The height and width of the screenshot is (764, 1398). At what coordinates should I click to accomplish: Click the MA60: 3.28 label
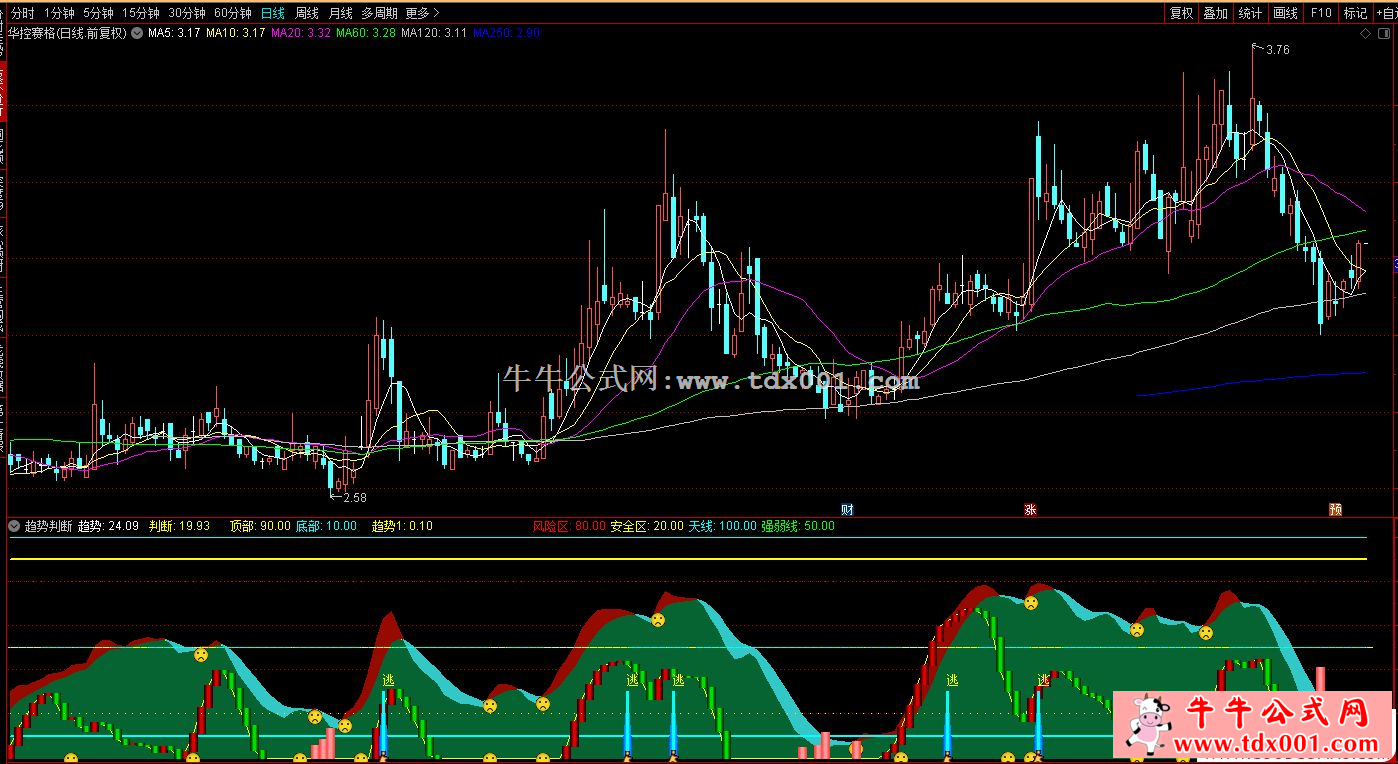coord(366,33)
